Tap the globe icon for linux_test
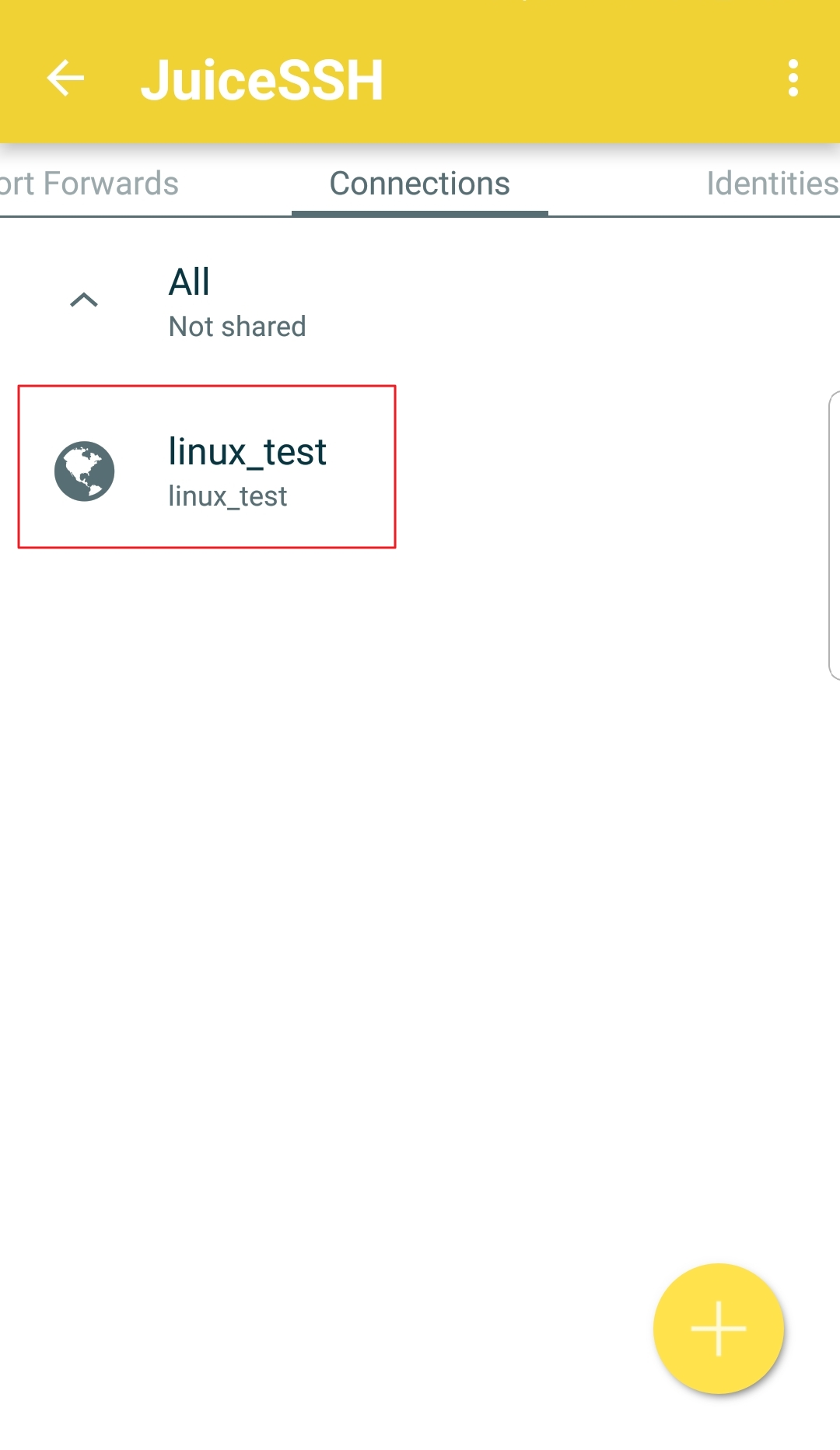The width and height of the screenshot is (840, 1450). pyautogui.click(x=85, y=471)
